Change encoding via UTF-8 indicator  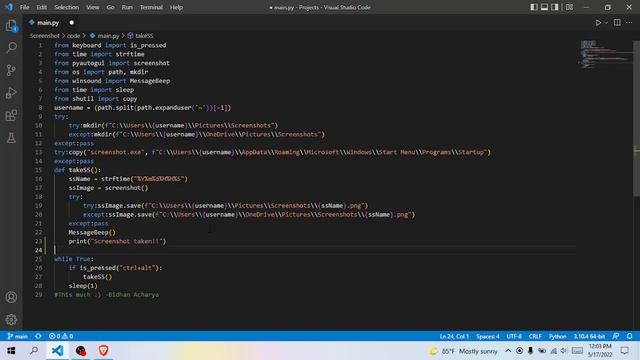point(514,336)
